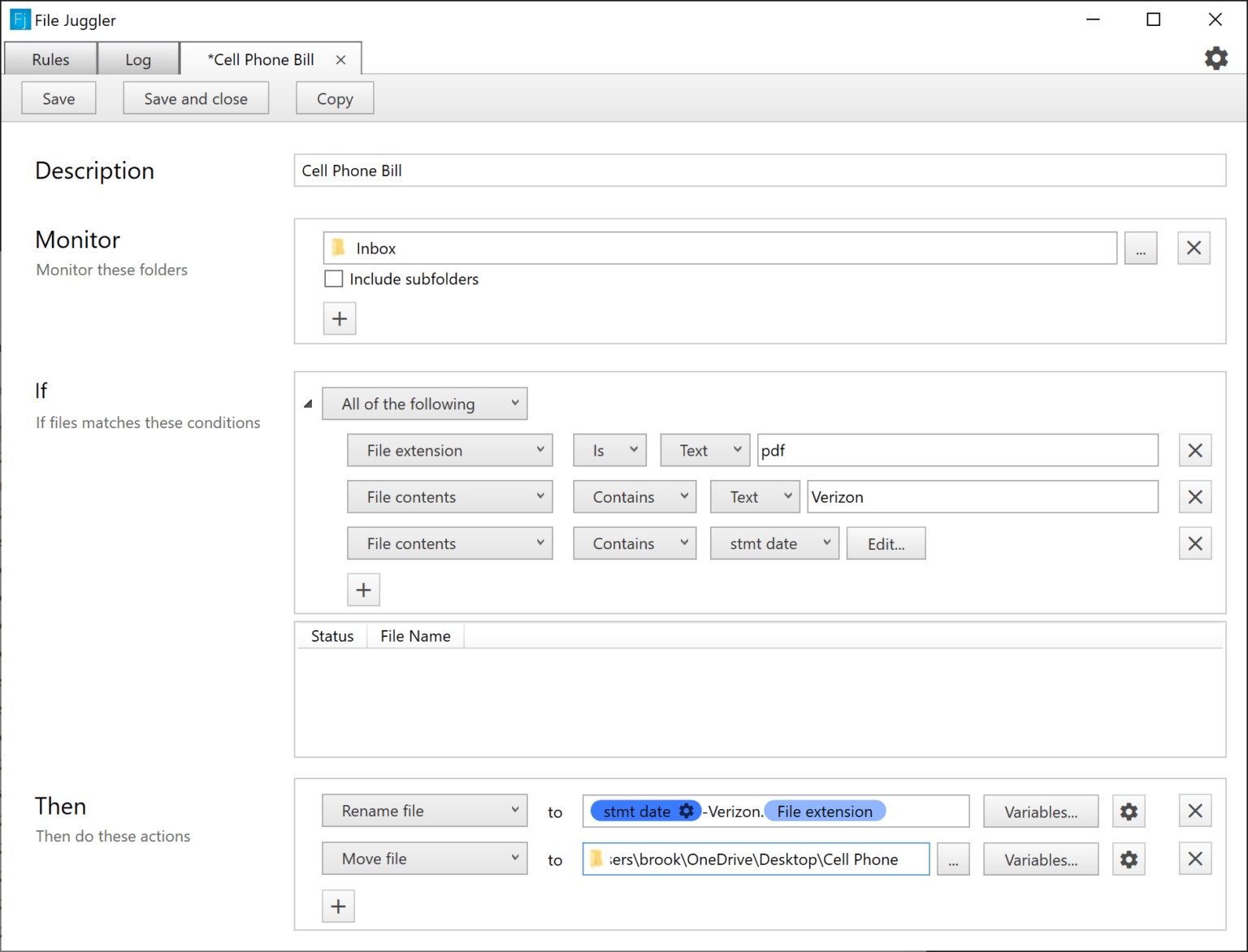The image size is (1248, 952).
Task: Enable Include subfolders
Action: click(x=333, y=279)
